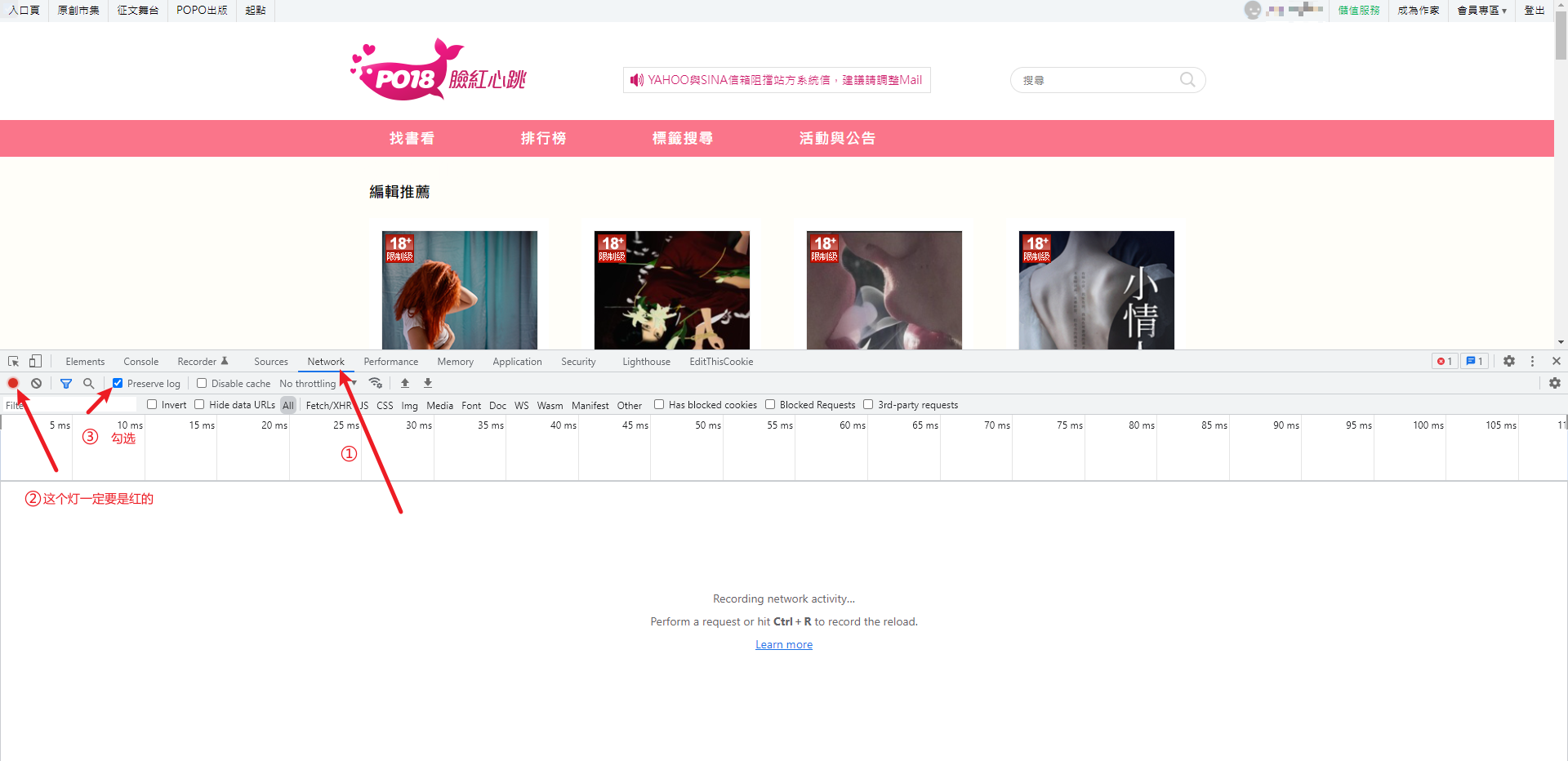Image resolution: width=1568 pixels, height=761 pixels.
Task: Filter requests by WS
Action: pos(522,405)
